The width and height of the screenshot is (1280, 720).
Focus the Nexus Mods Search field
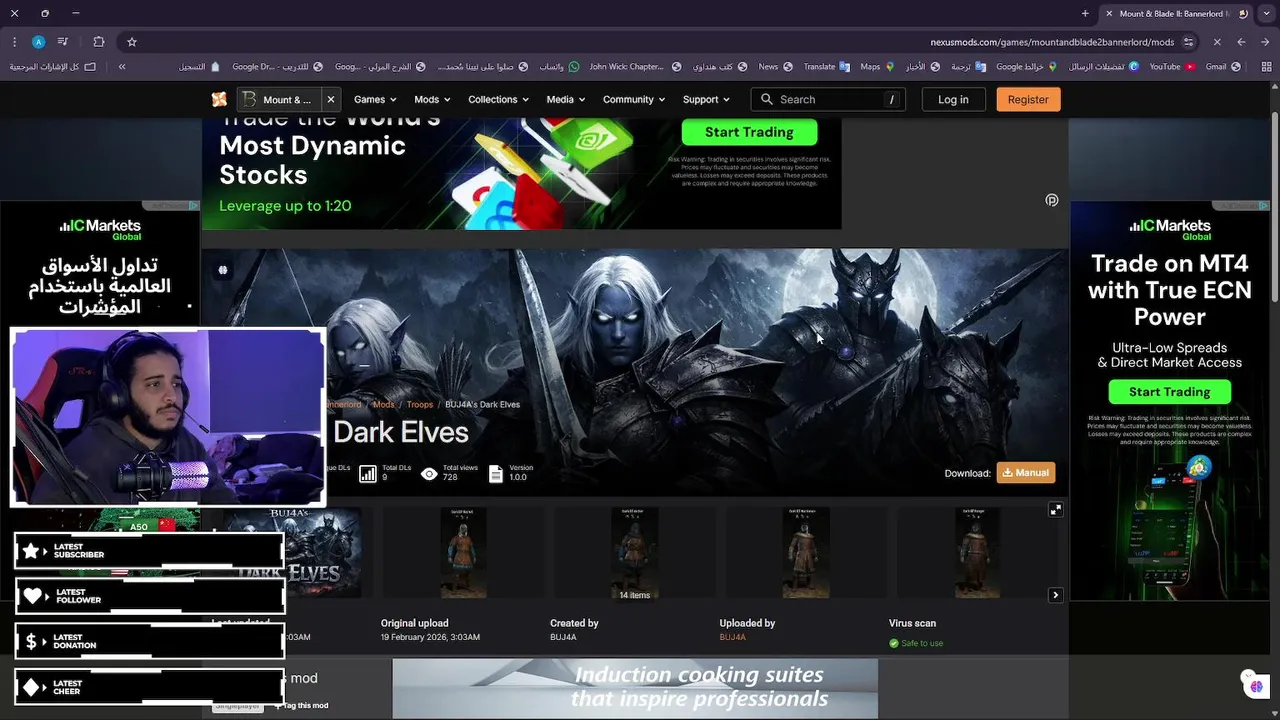(x=828, y=99)
